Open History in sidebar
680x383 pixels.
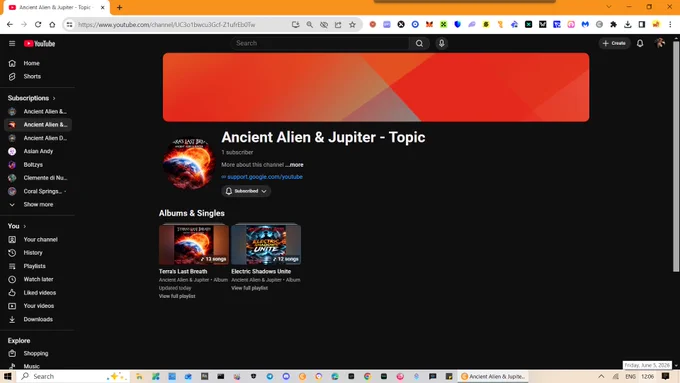(37, 252)
